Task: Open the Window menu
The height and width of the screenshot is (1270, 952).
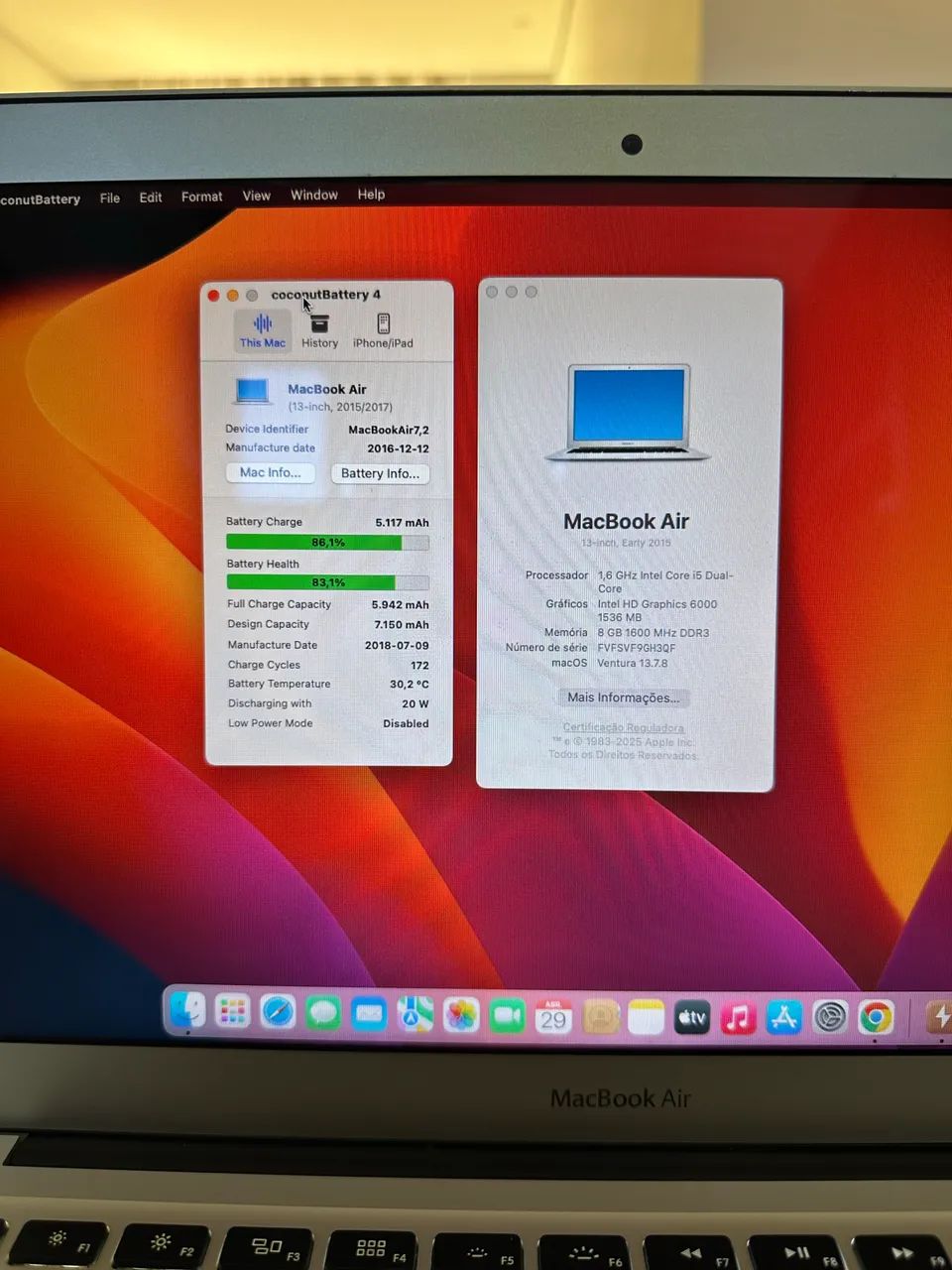Action: click(x=314, y=194)
